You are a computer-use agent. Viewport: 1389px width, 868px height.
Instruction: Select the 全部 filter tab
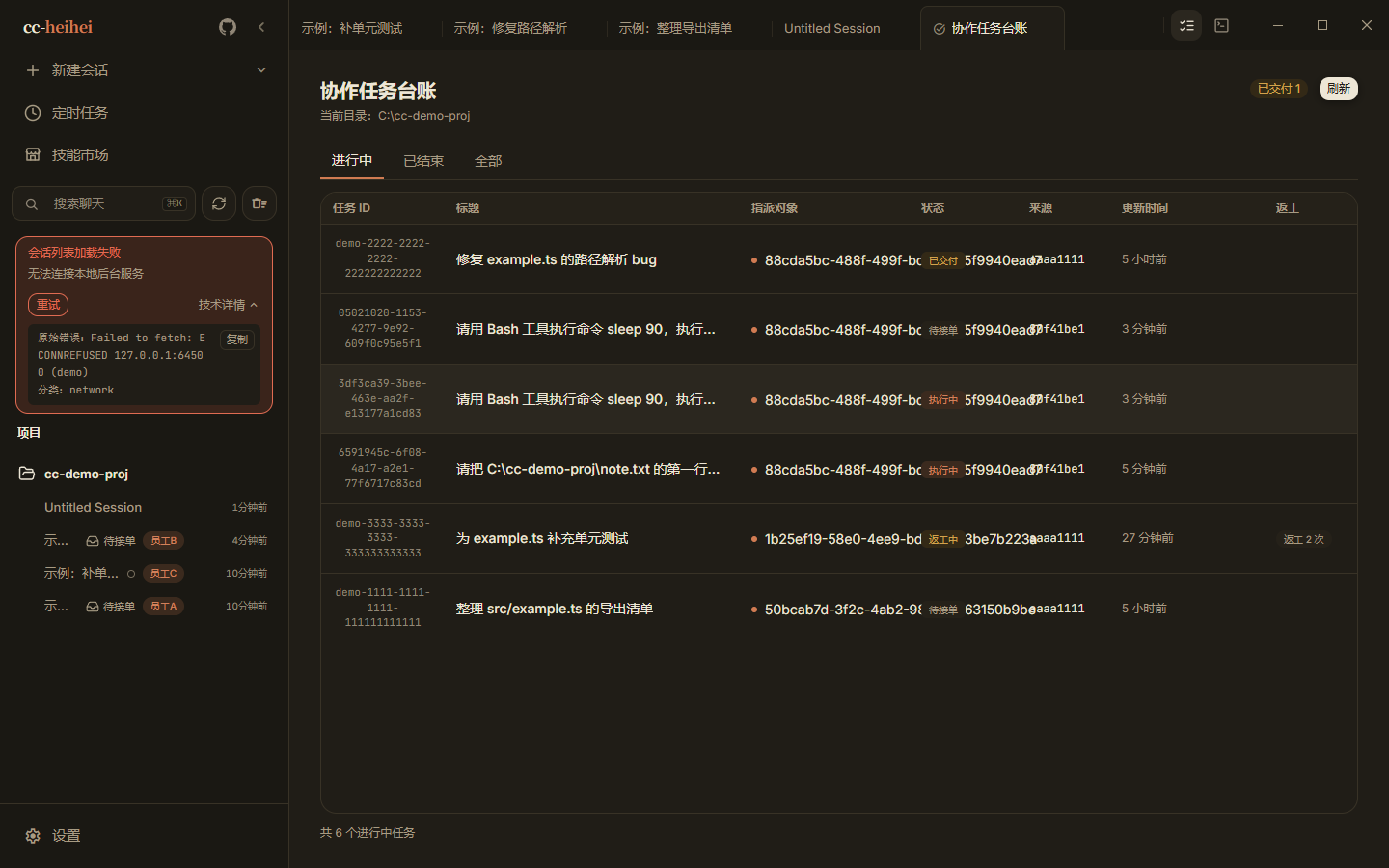488,161
